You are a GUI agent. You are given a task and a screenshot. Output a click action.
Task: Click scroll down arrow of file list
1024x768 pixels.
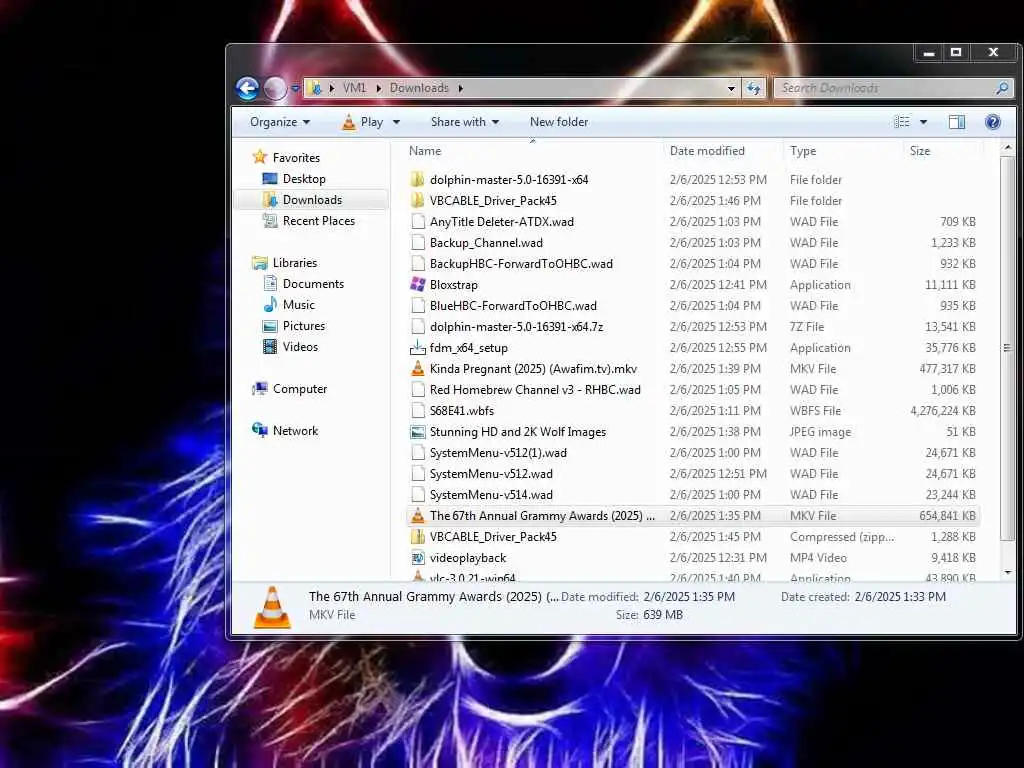coord(1008,573)
